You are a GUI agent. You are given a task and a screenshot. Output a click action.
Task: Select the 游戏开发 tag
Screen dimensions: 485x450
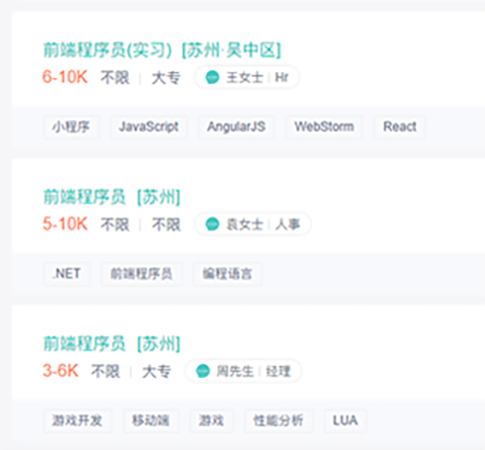pos(77,421)
